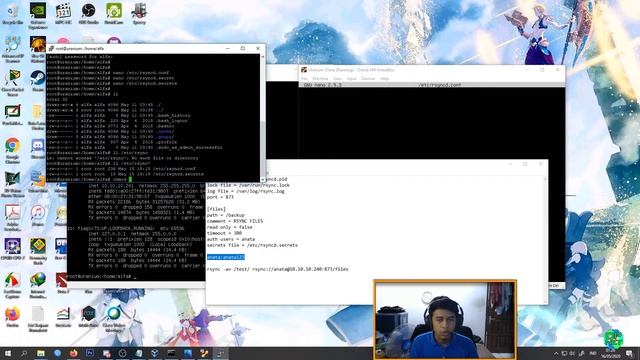Launch iTunes from the desktop
The width and height of the screenshot is (640, 360).
click(38, 214)
